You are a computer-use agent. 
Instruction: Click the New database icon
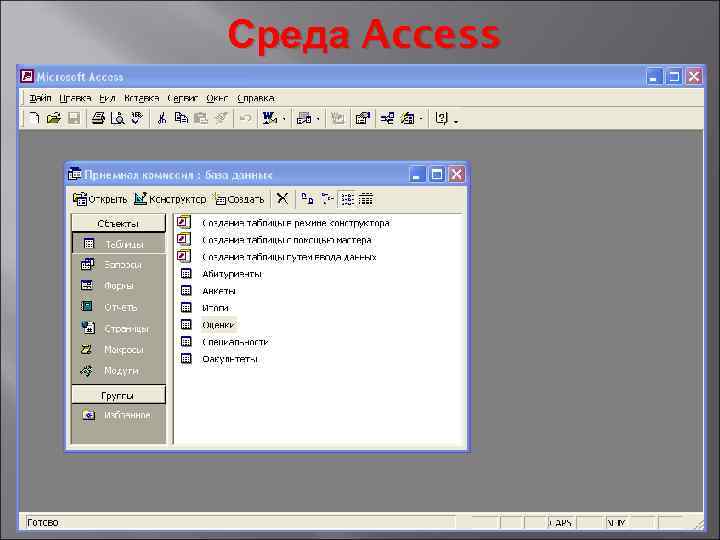coord(34,118)
